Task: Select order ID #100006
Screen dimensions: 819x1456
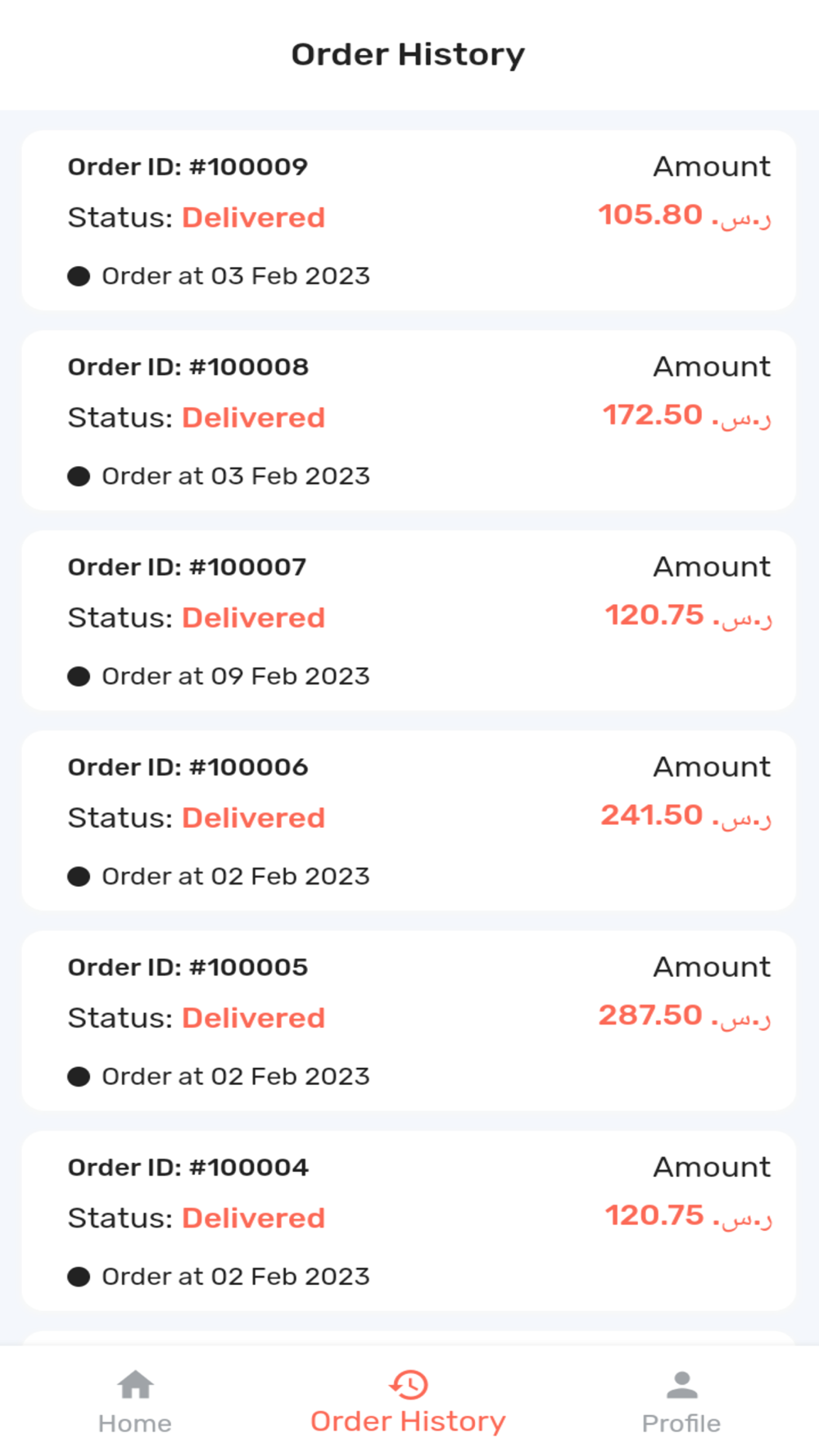Action: point(188,767)
